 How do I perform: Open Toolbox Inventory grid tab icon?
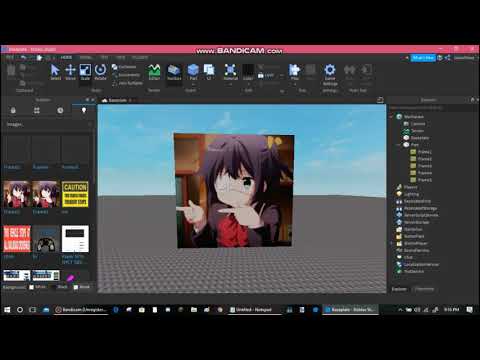pos(37,110)
